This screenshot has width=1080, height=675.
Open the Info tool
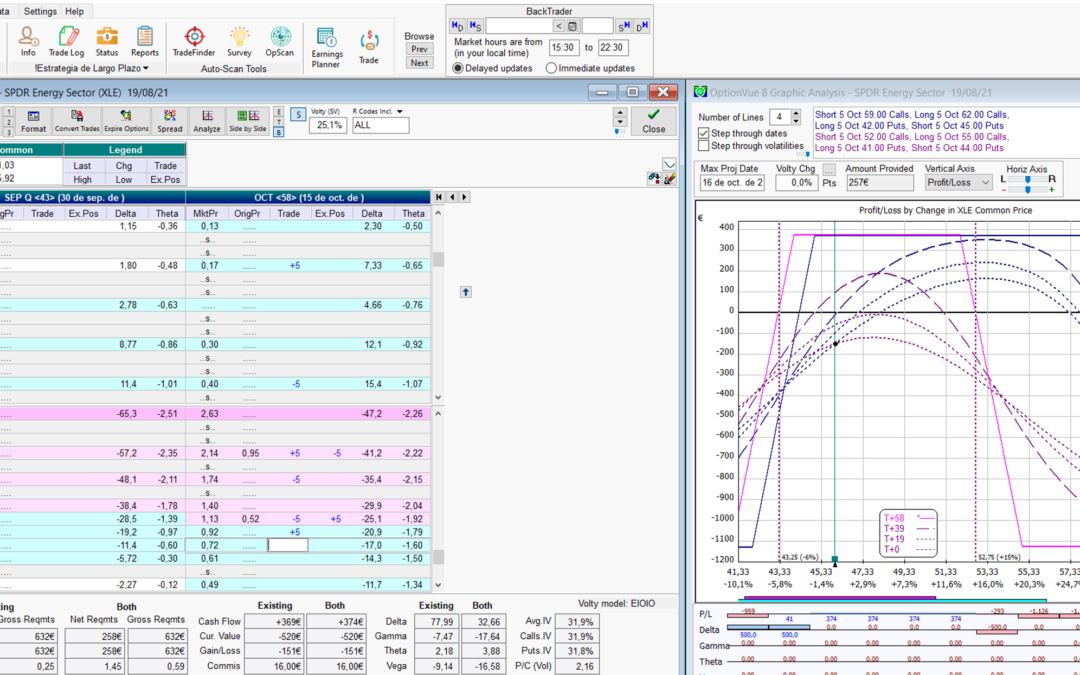[28, 41]
